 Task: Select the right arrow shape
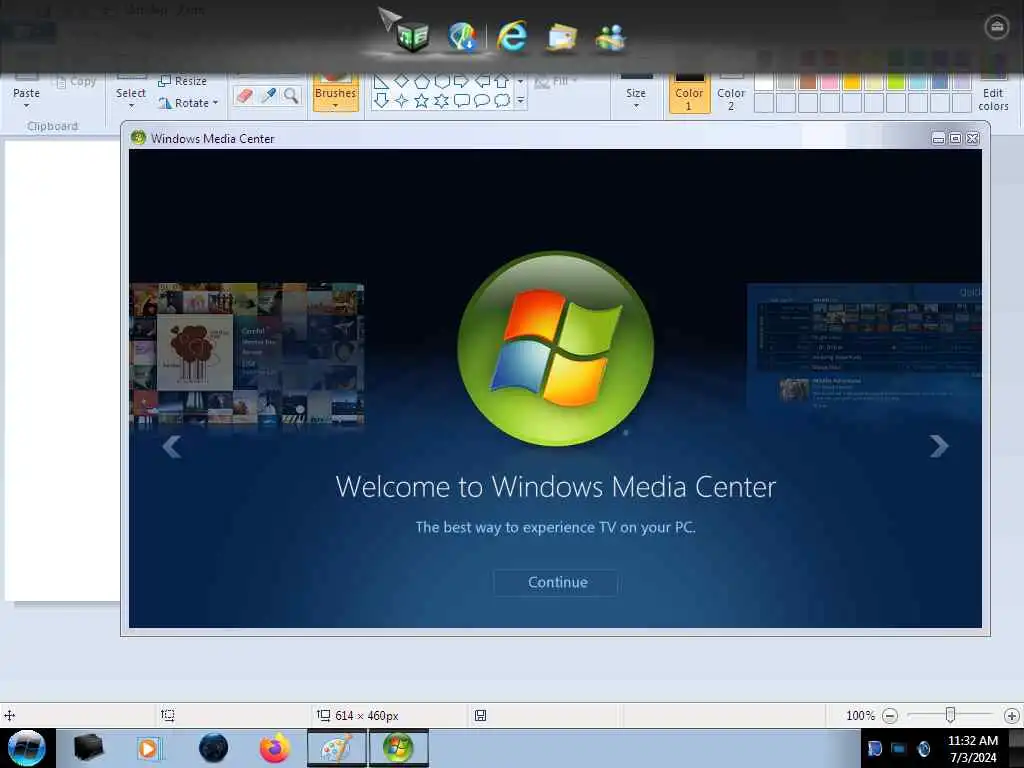tap(462, 81)
